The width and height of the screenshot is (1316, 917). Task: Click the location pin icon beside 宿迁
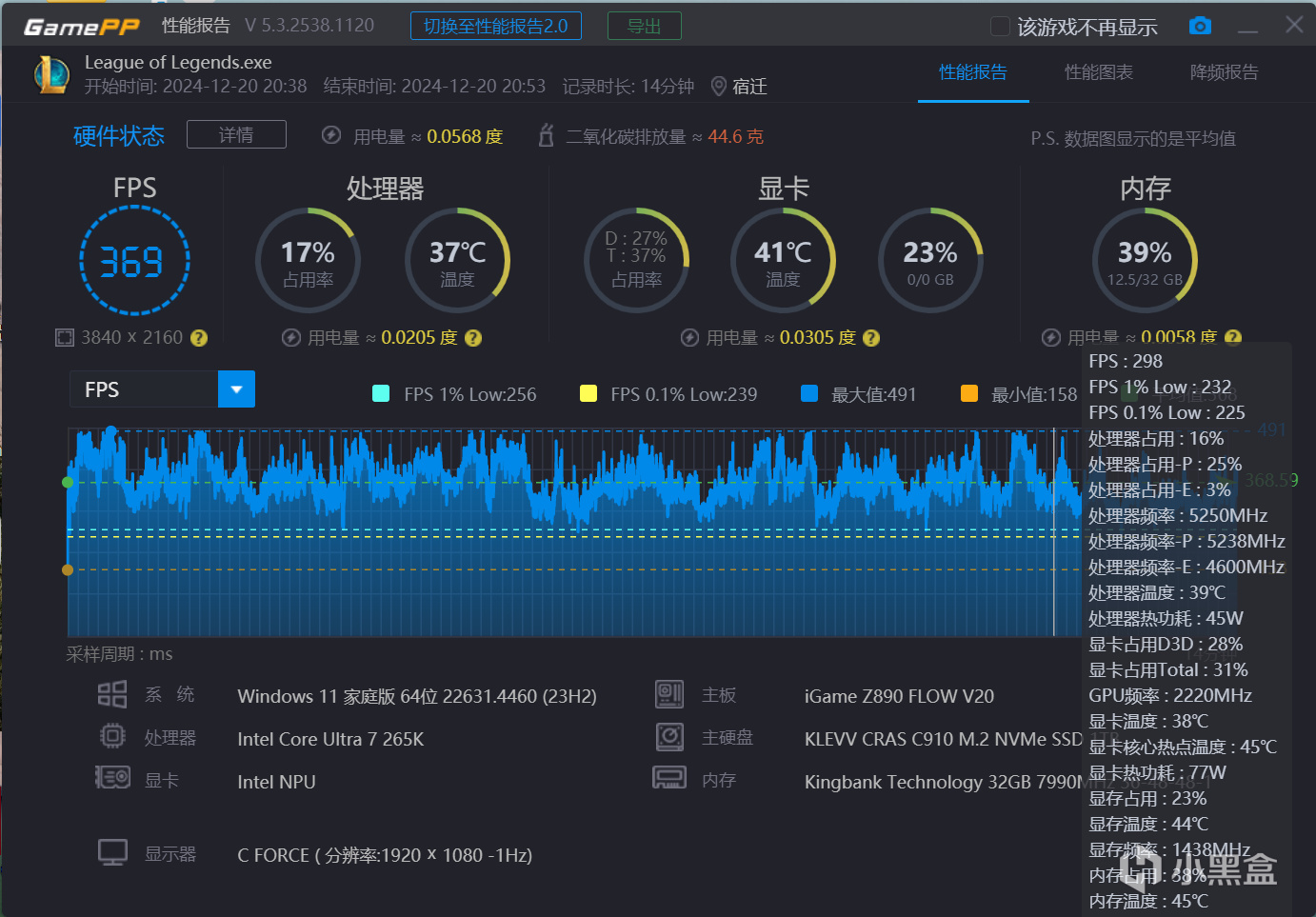click(719, 87)
